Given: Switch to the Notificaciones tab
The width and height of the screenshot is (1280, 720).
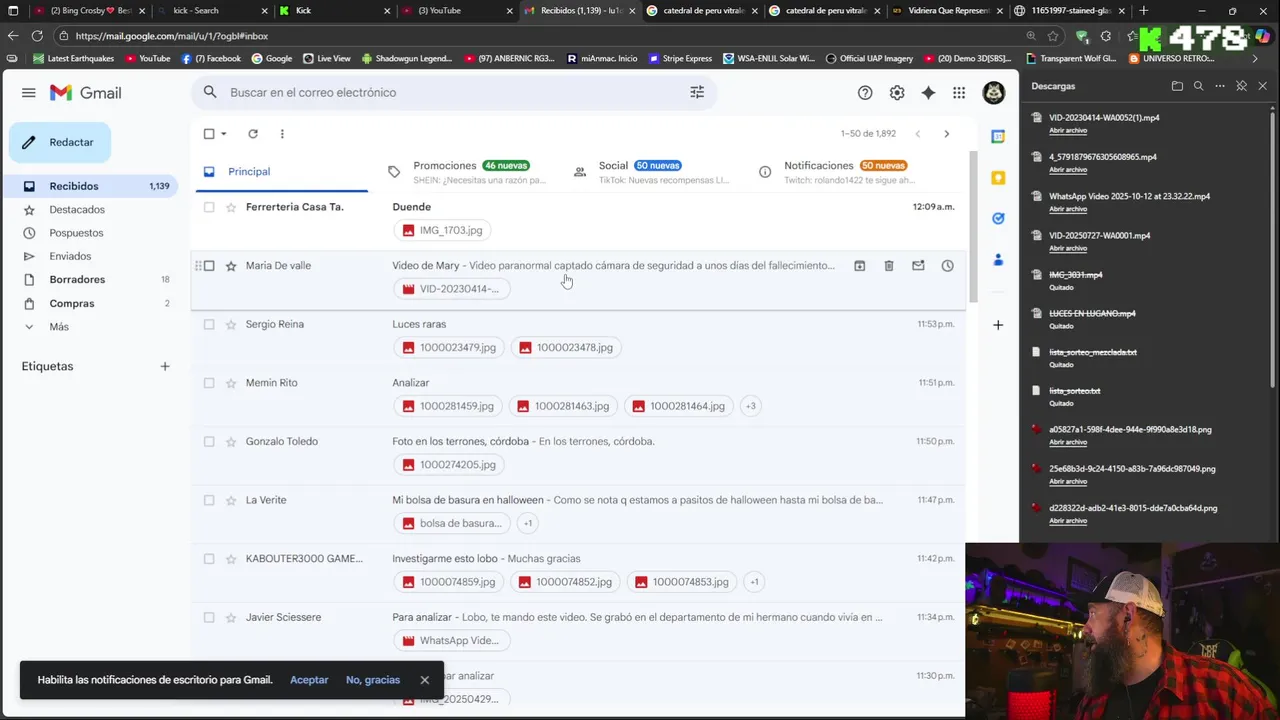Looking at the screenshot, I should point(840,172).
